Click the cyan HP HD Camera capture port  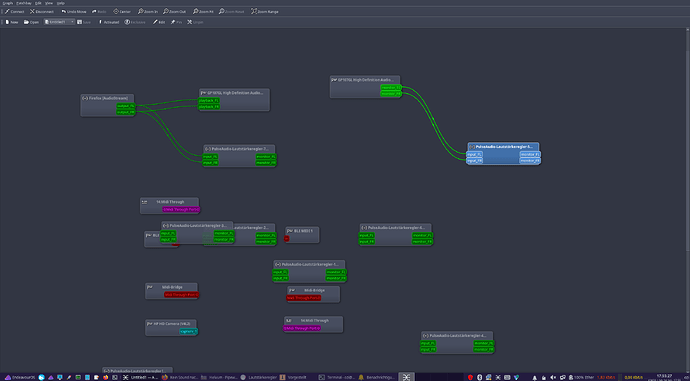[189, 331]
